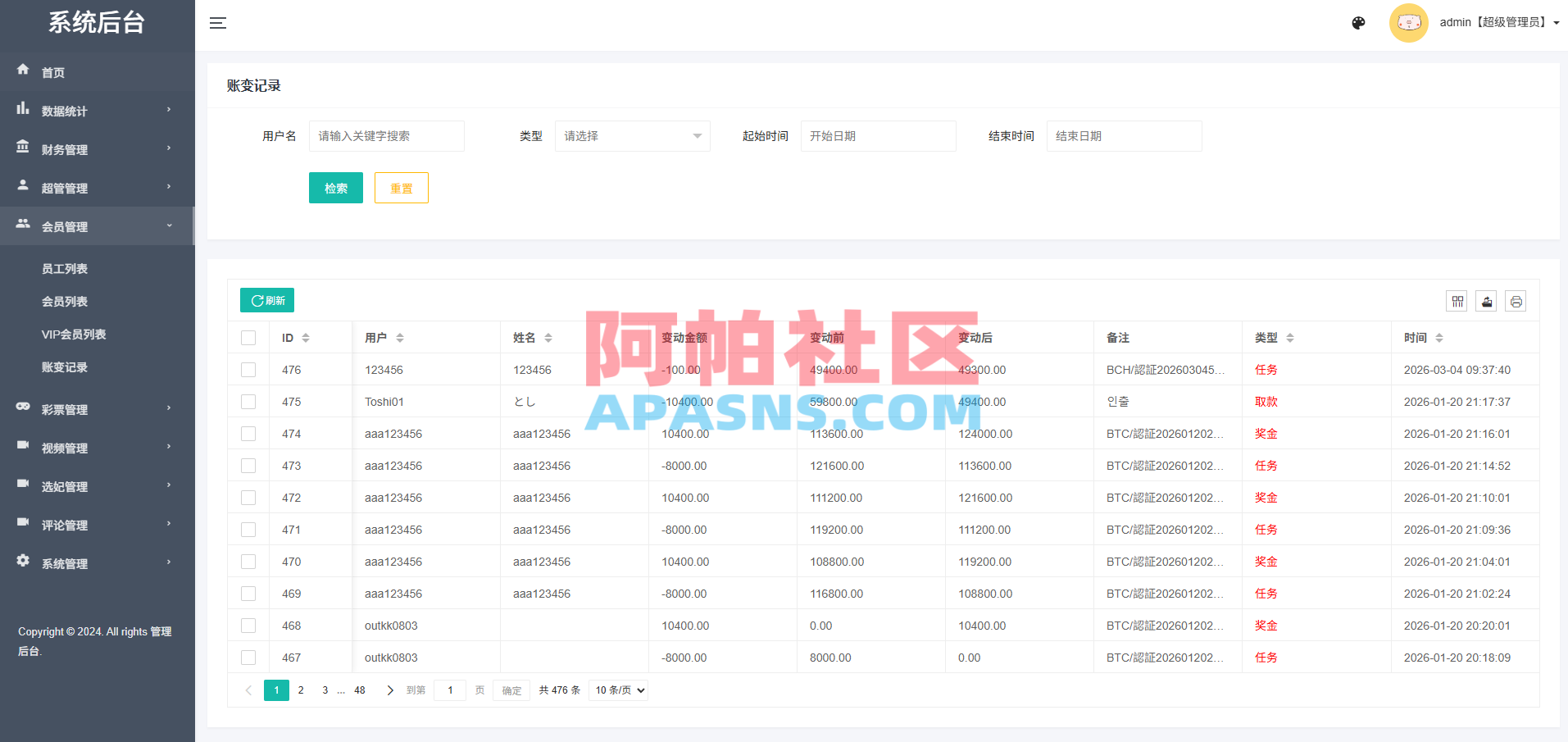Open 账变记录 in the sidebar
The width and height of the screenshot is (1568, 742).
(65, 367)
